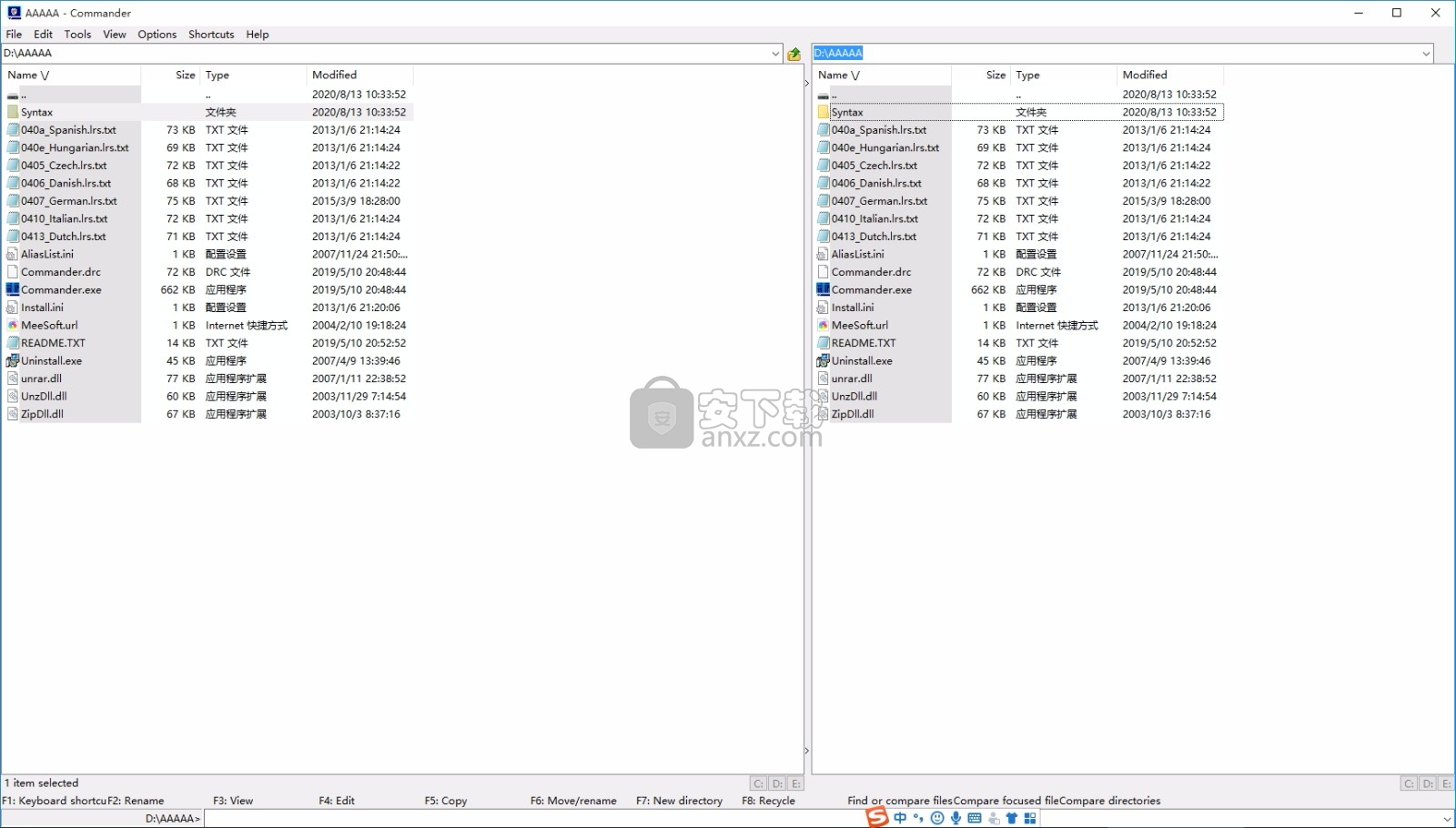The width and height of the screenshot is (1456, 828).
Task: Expand the command line history dropdown
Action: [1447, 819]
